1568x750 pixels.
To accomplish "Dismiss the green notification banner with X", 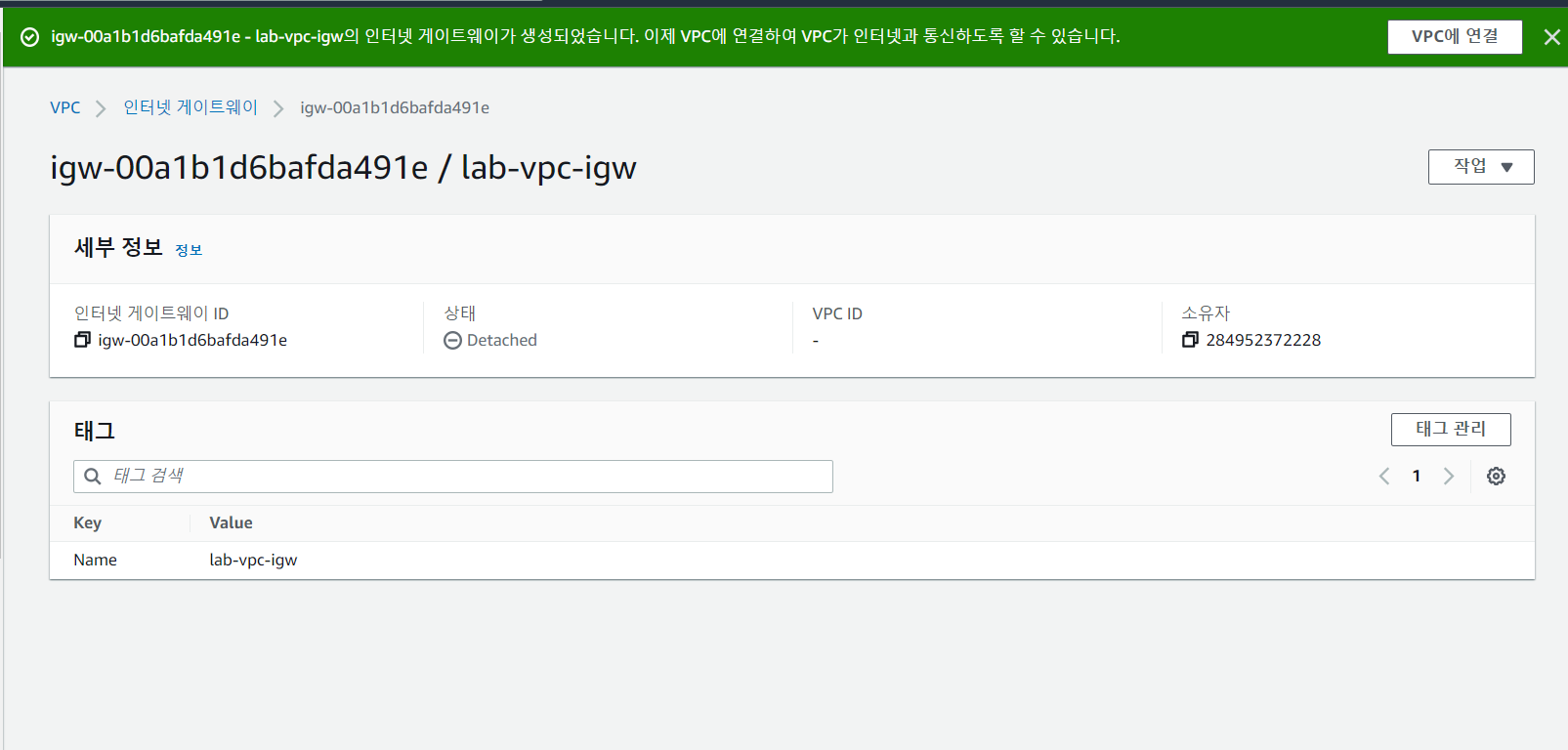I will [1551, 35].
